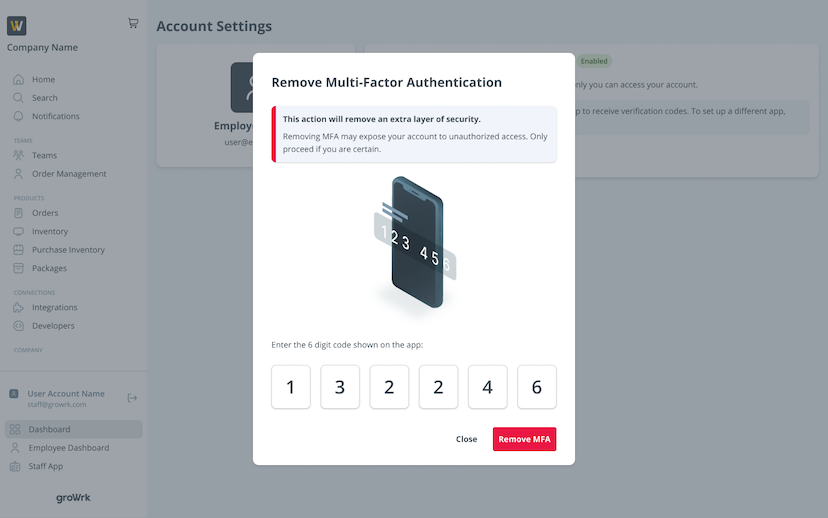The image size is (828, 518).
Task: Click the Search magnifier icon
Action: (18, 98)
